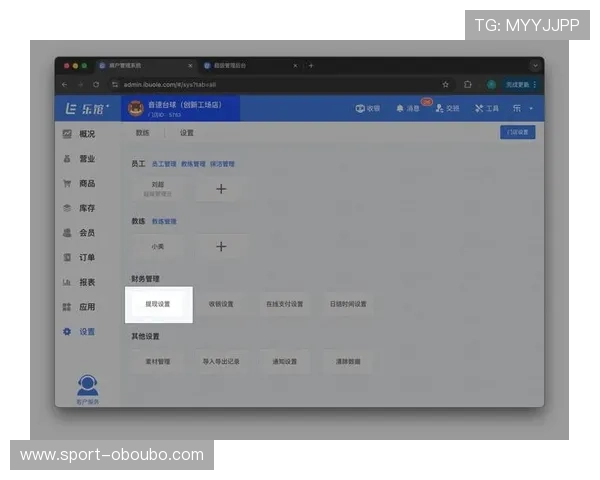Open 营业 business section in sidebar
Image resolution: width=600 pixels, height=480 pixels.
(79, 158)
